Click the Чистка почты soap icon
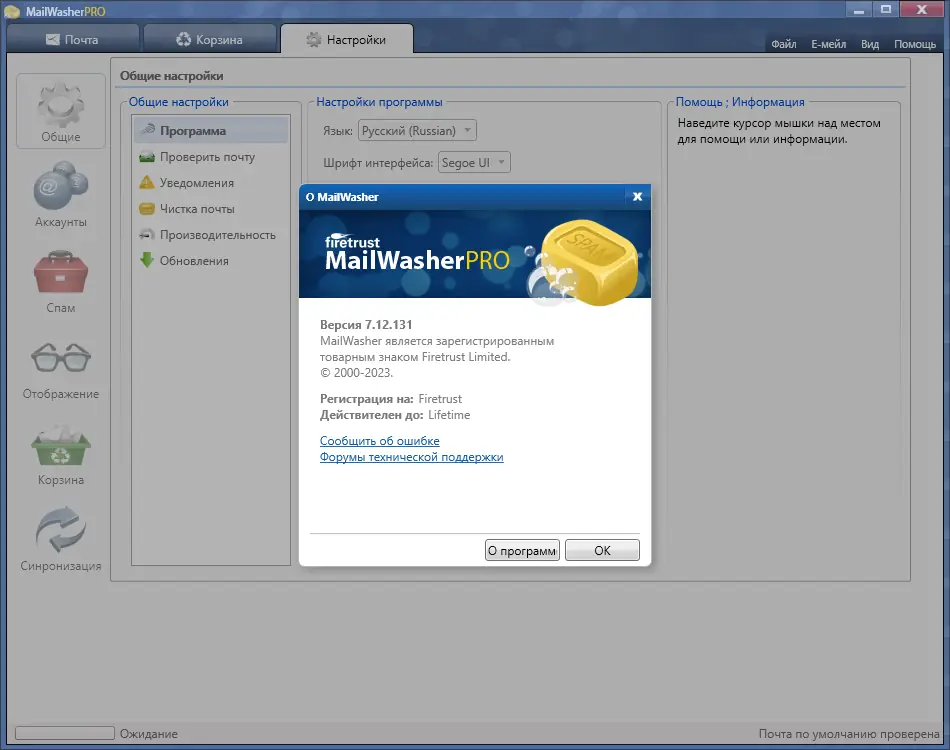The width and height of the screenshot is (950, 750). pyautogui.click(x=147, y=209)
